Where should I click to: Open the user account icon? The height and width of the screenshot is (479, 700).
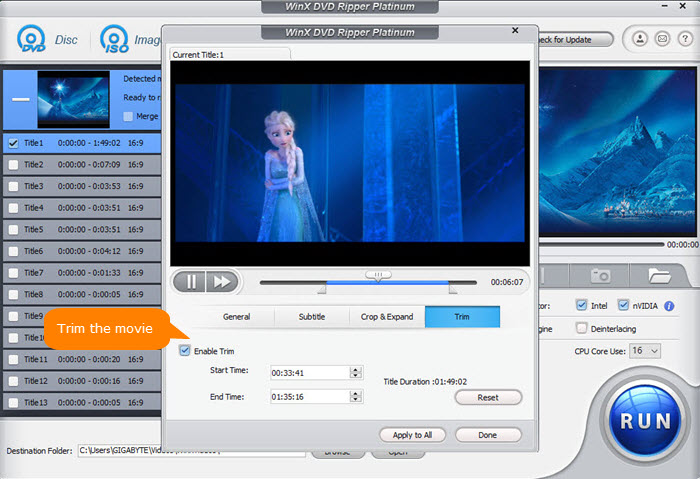pos(640,39)
